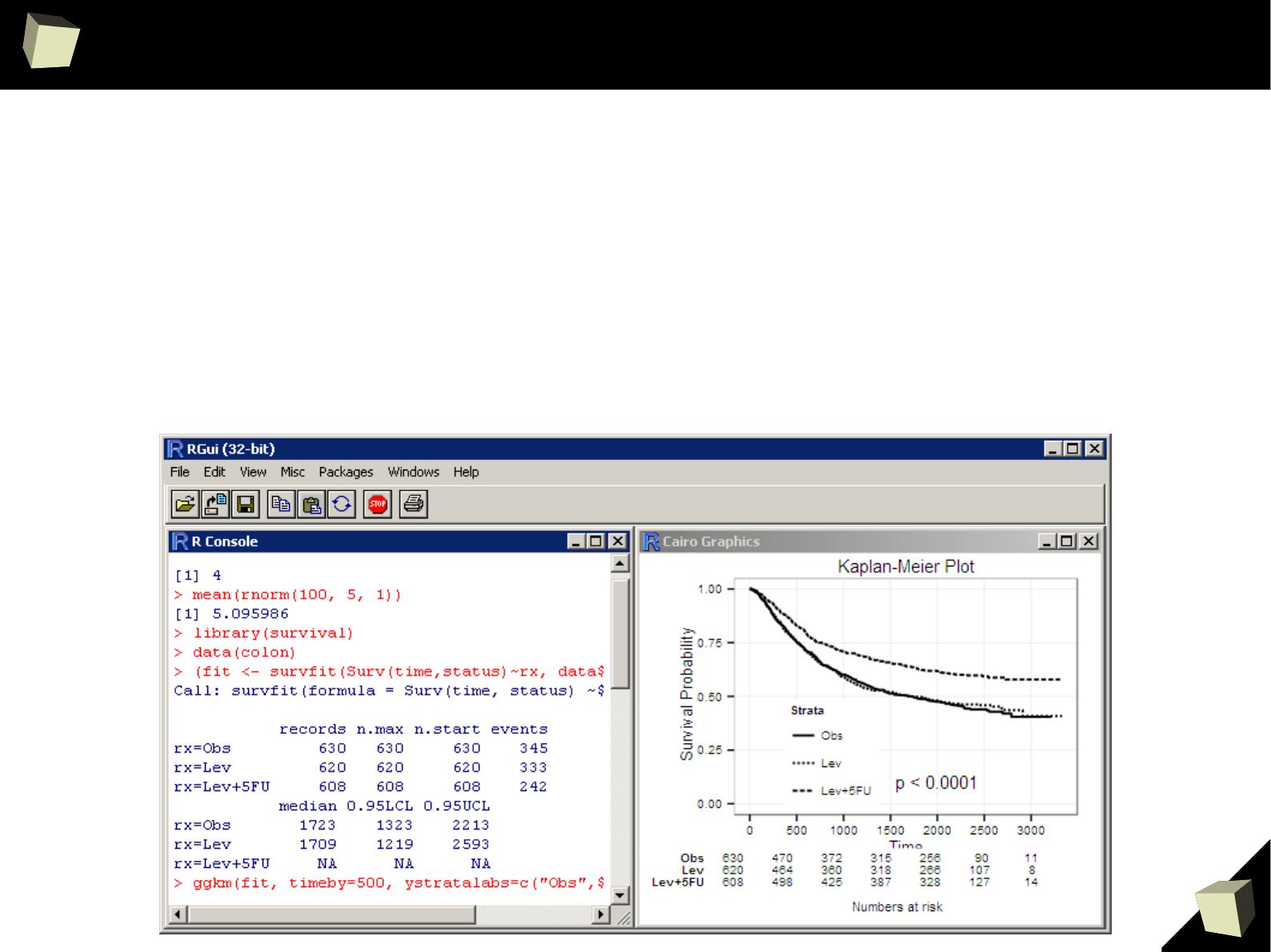
Task: Click the 'p < 0.0001' plot annotation
Action: pyautogui.click(x=936, y=782)
